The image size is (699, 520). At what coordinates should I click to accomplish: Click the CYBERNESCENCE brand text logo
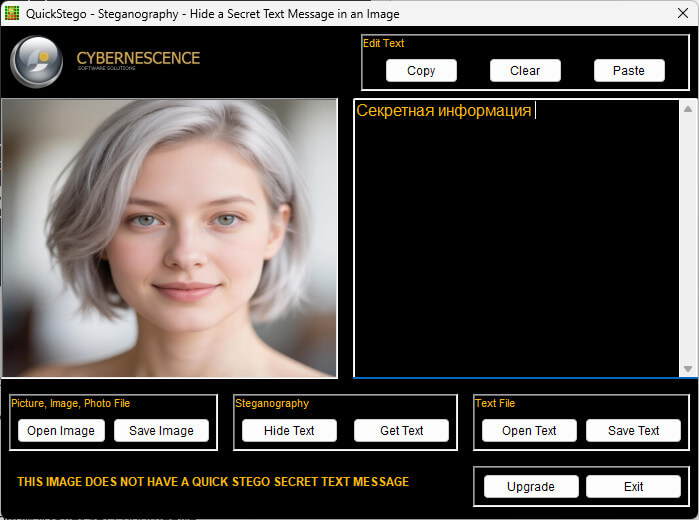pyautogui.click(x=138, y=60)
